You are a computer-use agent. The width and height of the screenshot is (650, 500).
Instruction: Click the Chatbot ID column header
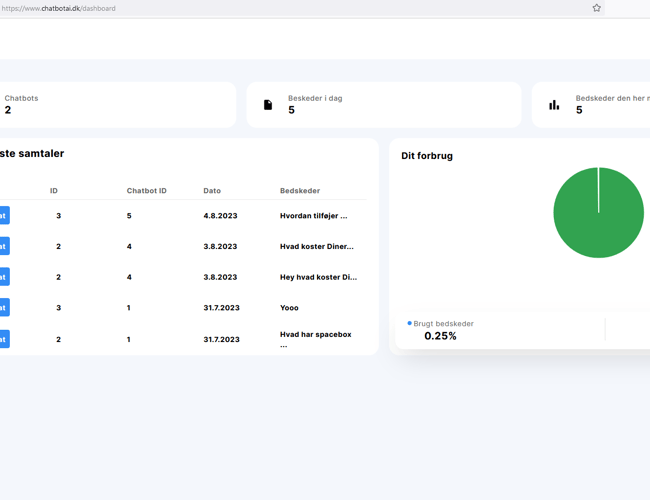click(146, 191)
